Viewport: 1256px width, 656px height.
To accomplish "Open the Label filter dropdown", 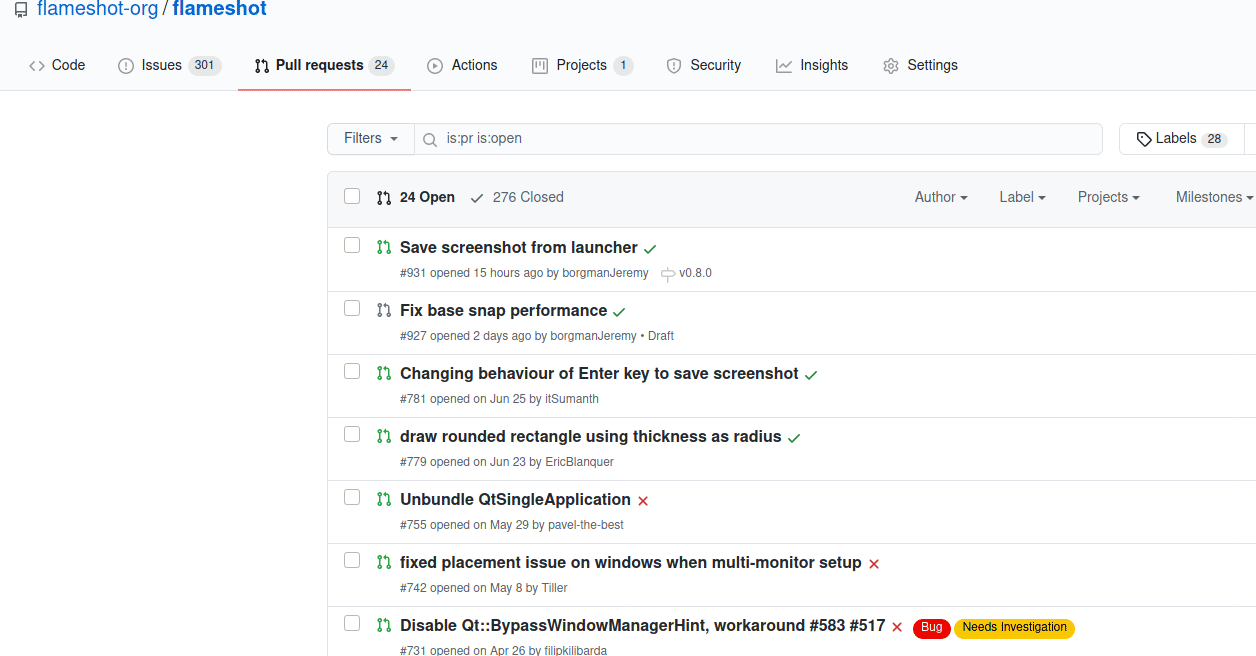I will coord(1022,197).
